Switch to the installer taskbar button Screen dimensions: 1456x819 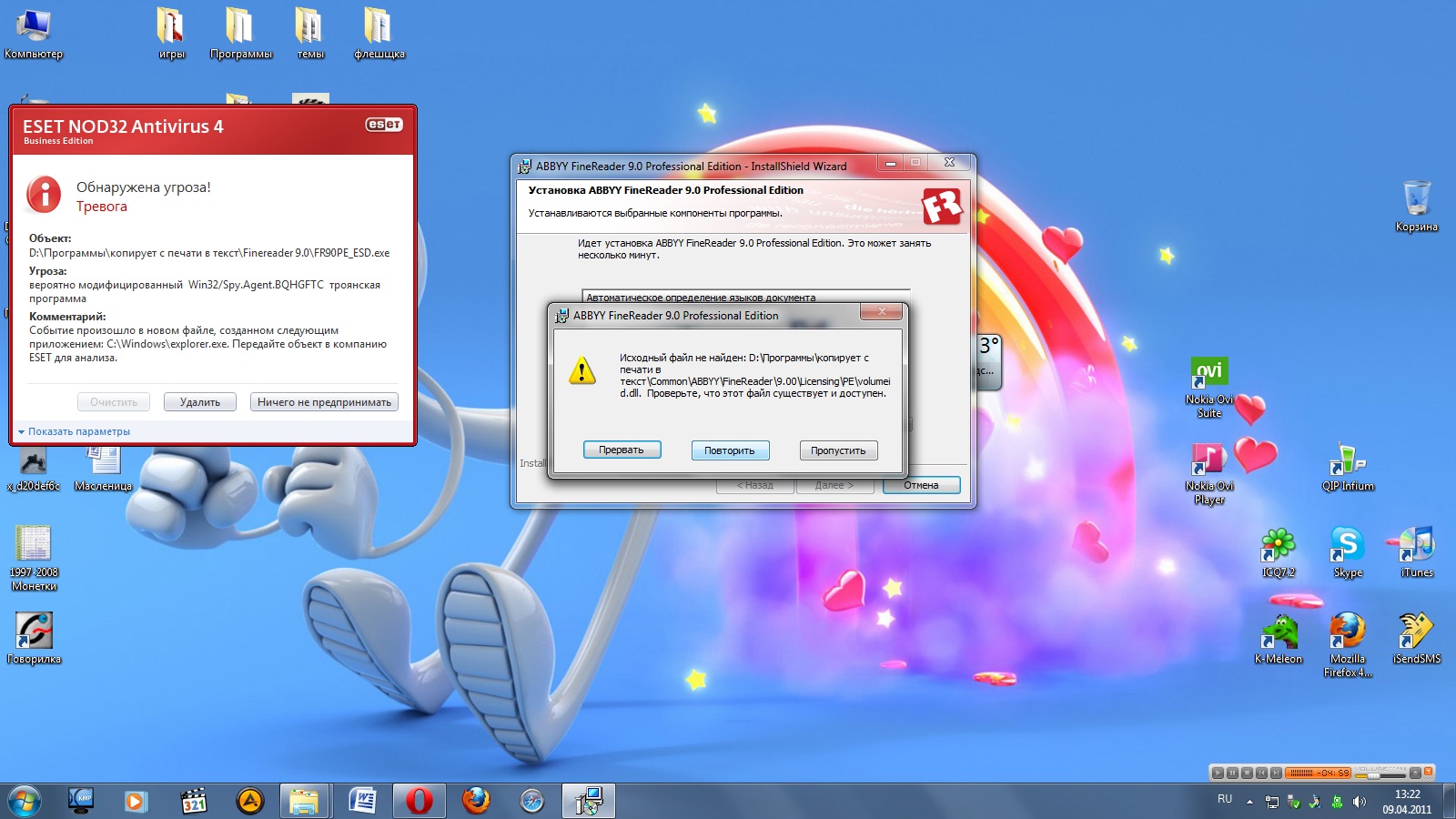tap(588, 801)
